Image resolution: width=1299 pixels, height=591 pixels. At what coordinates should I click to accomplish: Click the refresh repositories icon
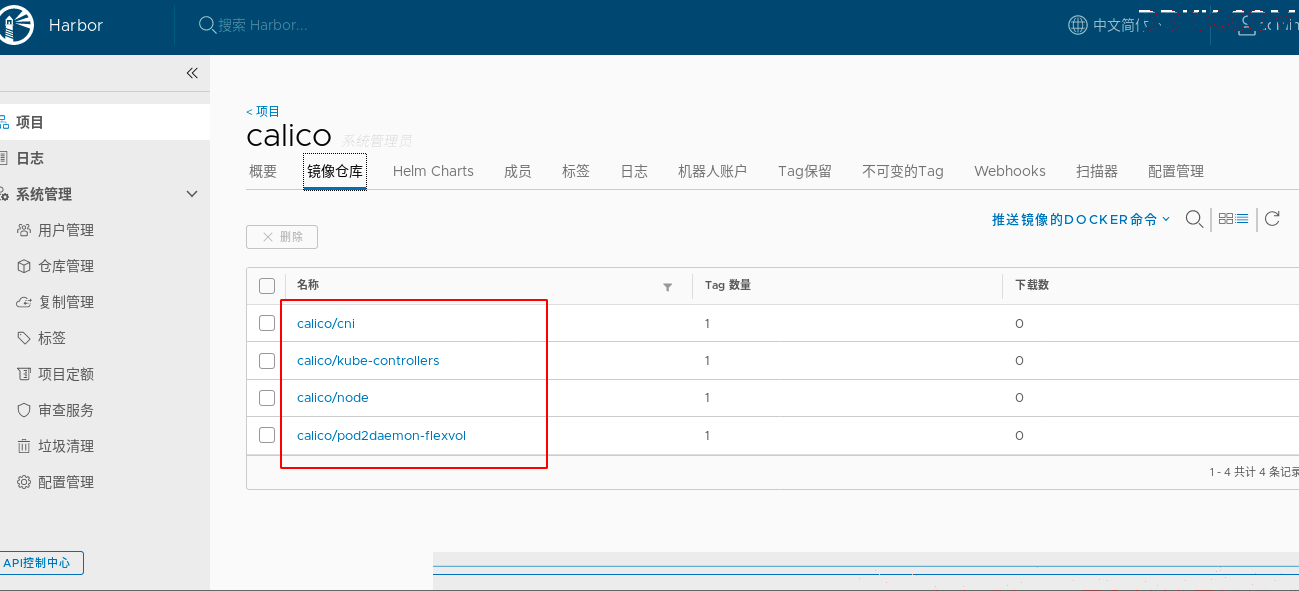pyautogui.click(x=1272, y=219)
